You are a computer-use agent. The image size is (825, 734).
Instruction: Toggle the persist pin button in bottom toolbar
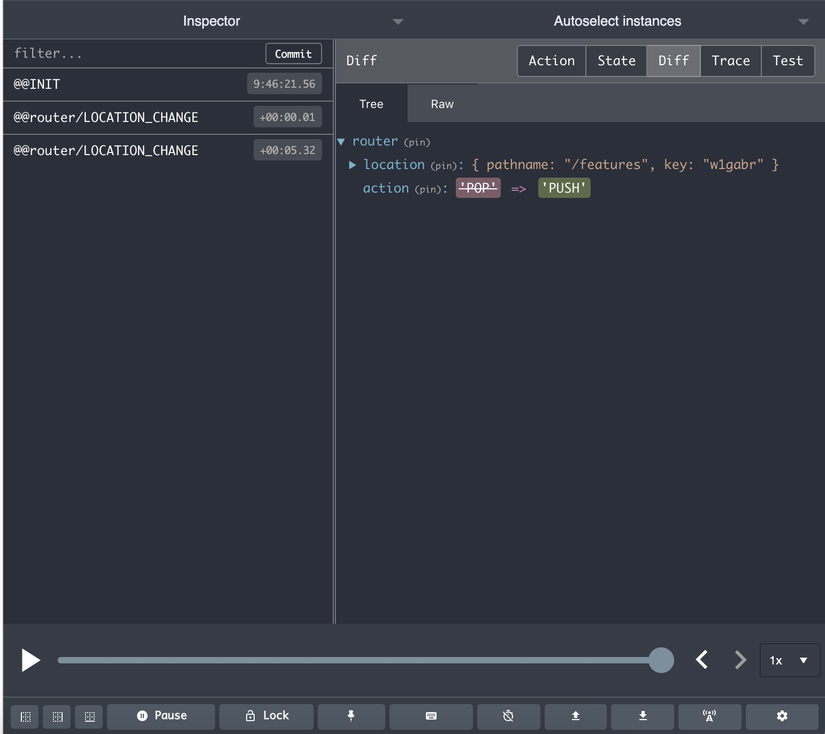click(351, 716)
